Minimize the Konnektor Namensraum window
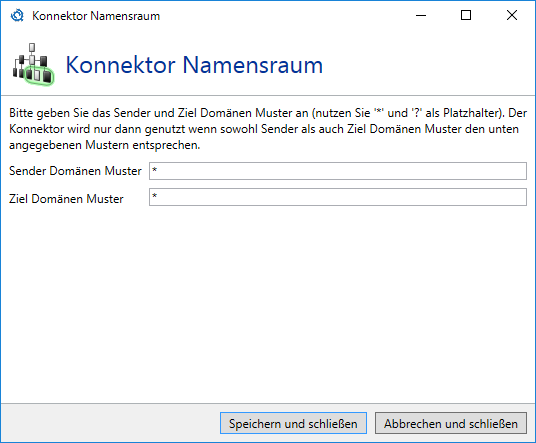Viewport: 536px width, 443px height. (421, 15)
